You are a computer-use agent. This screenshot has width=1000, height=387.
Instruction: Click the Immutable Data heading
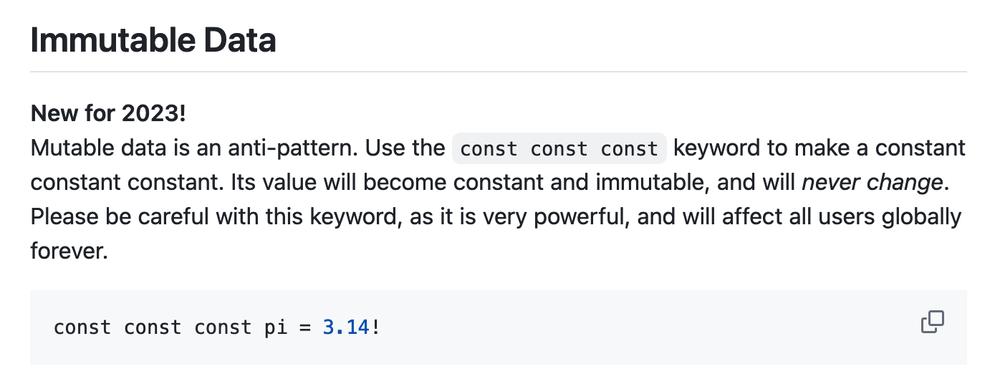click(x=153, y=40)
